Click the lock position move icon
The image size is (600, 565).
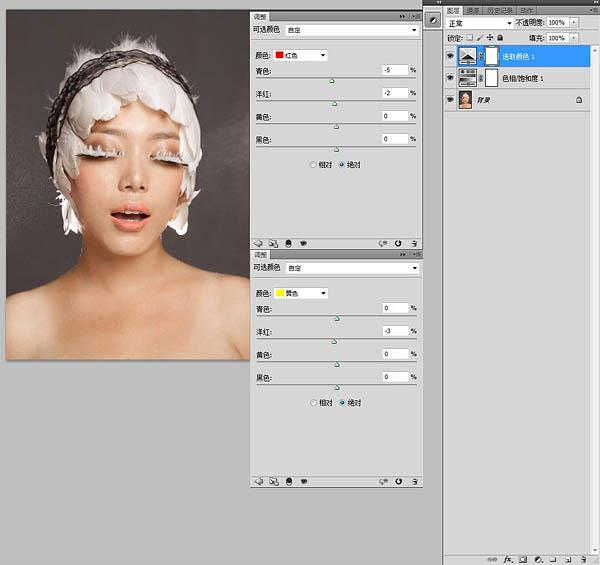(x=489, y=37)
